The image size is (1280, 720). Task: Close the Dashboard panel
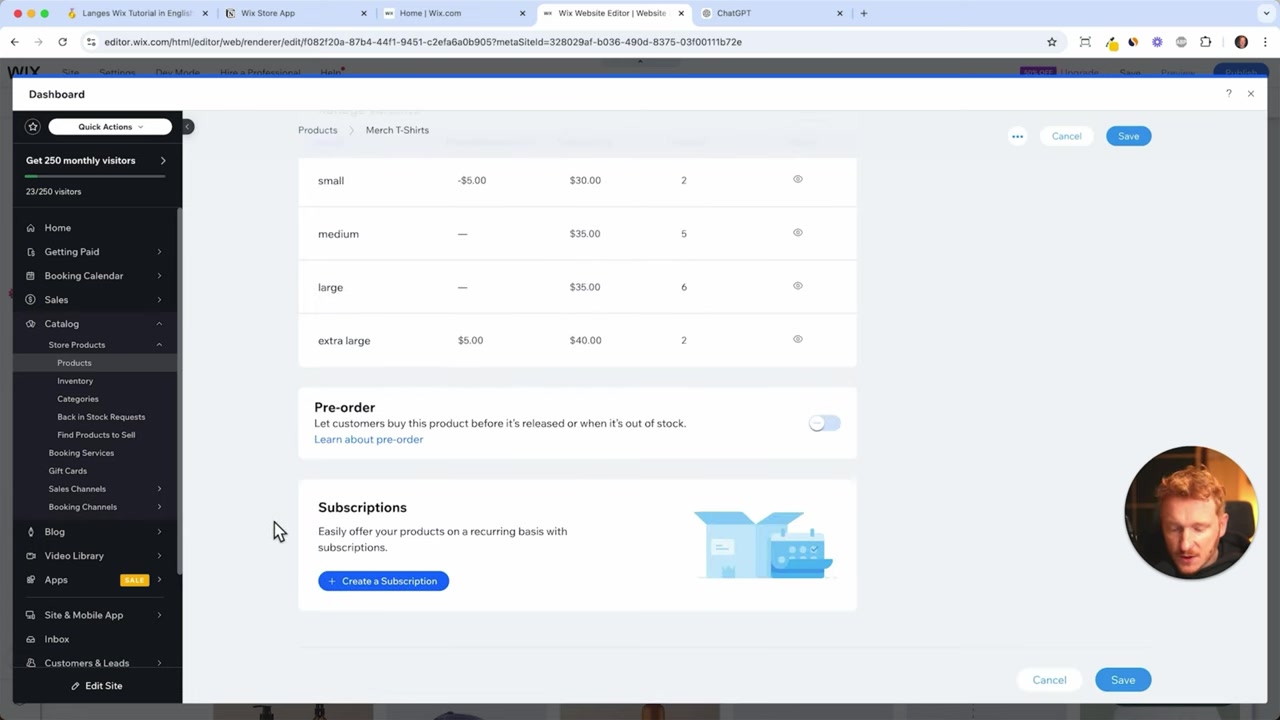(1250, 93)
